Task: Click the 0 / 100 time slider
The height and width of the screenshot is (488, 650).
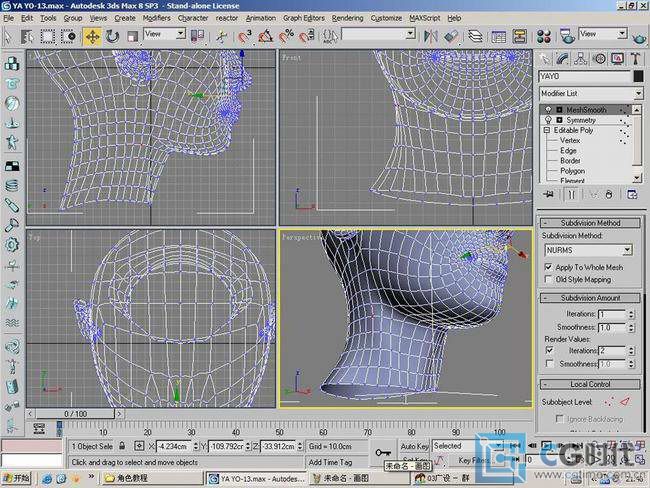Action: pos(75,414)
